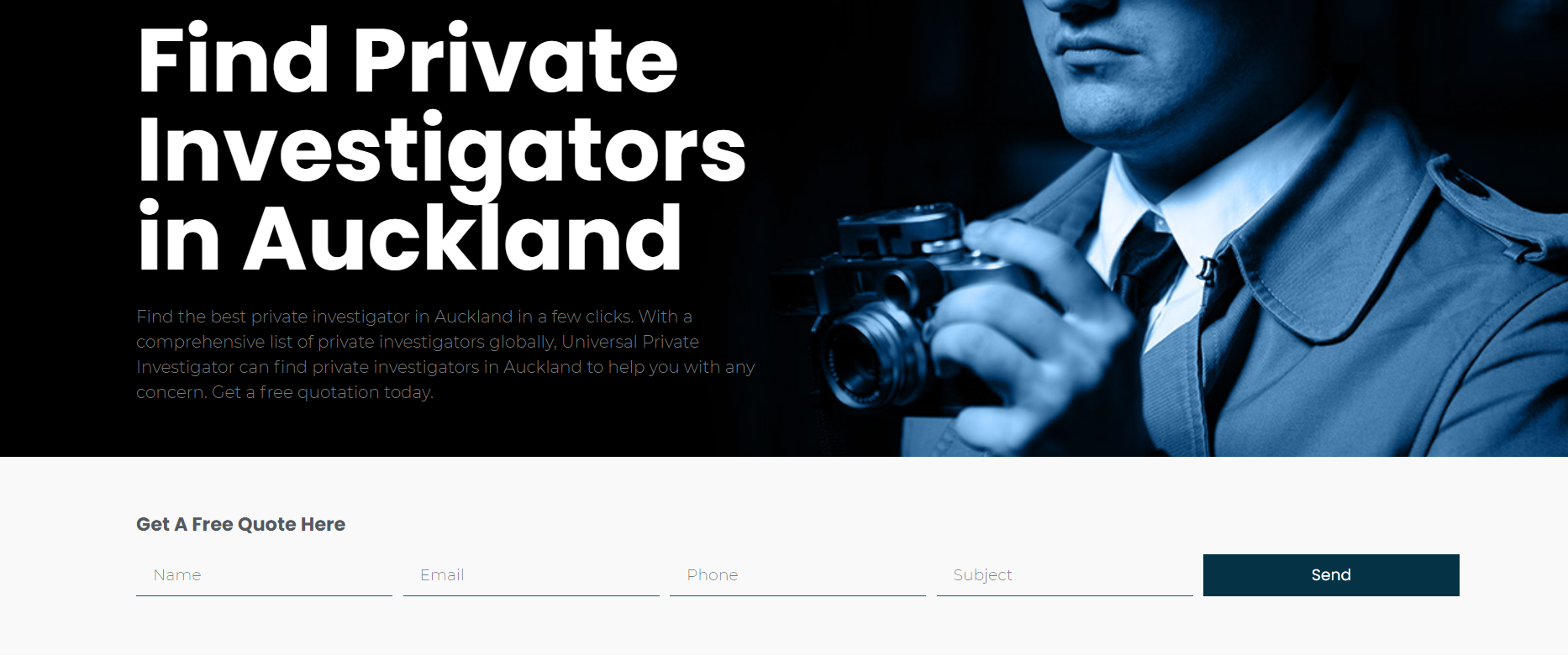The height and width of the screenshot is (671, 1568).
Task: Click into the Subject field
Action: coord(1065,575)
